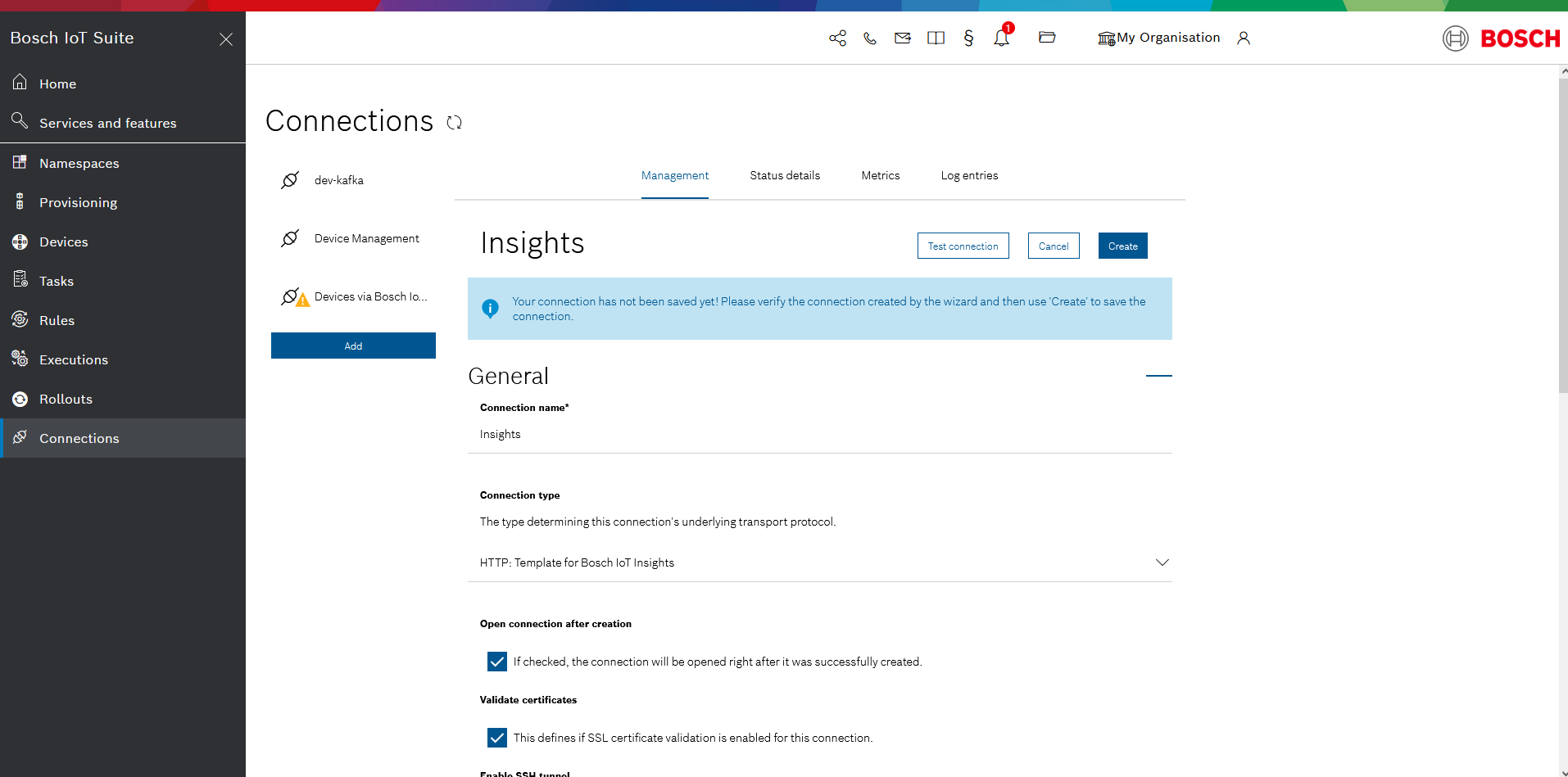This screenshot has width=1568, height=777.
Task: Open Rules menu item
Action: 123,320
